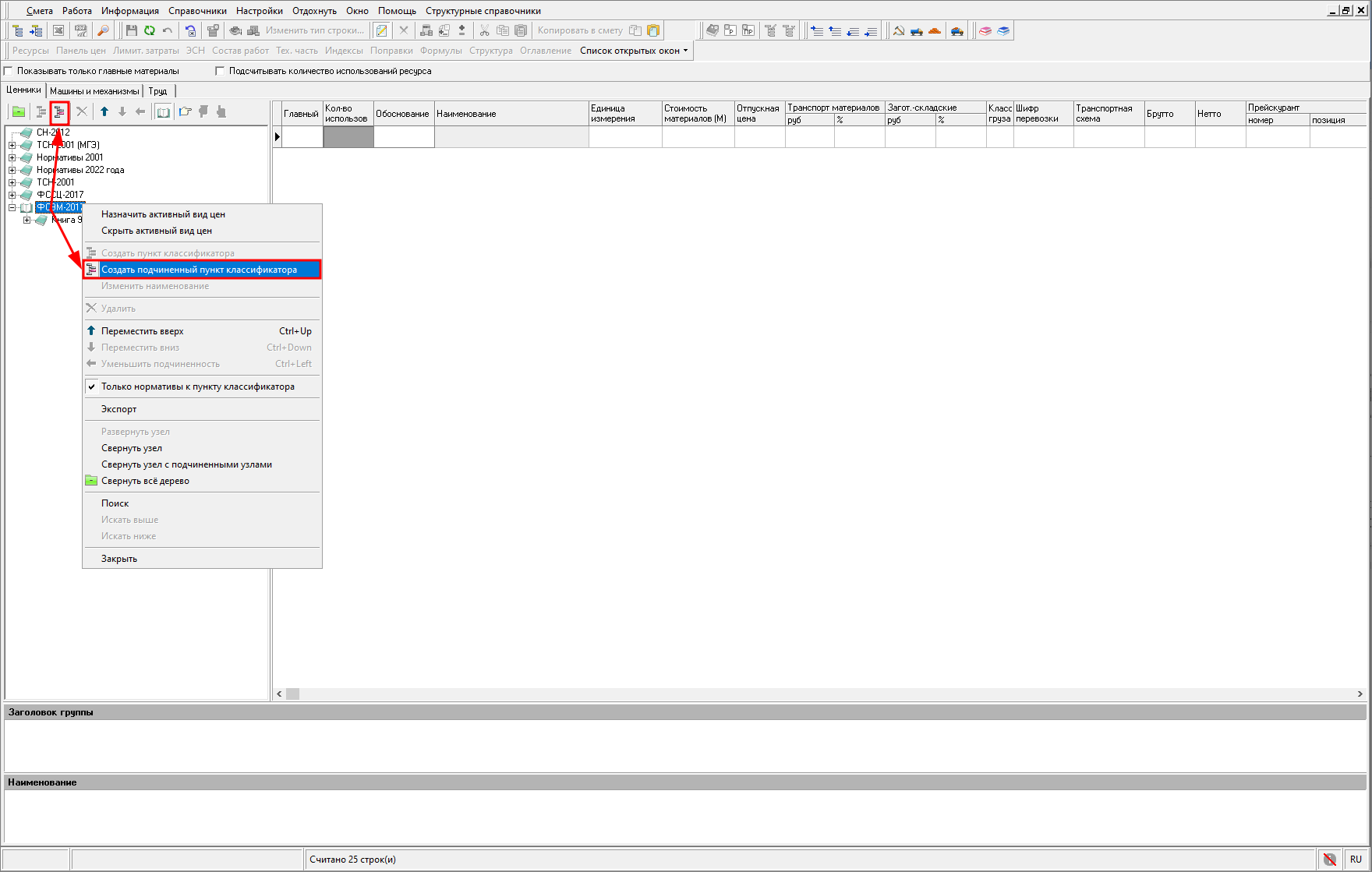1372x872 pixels.
Task: Choose 'Экспорт' in the context menu
Action: (x=119, y=409)
